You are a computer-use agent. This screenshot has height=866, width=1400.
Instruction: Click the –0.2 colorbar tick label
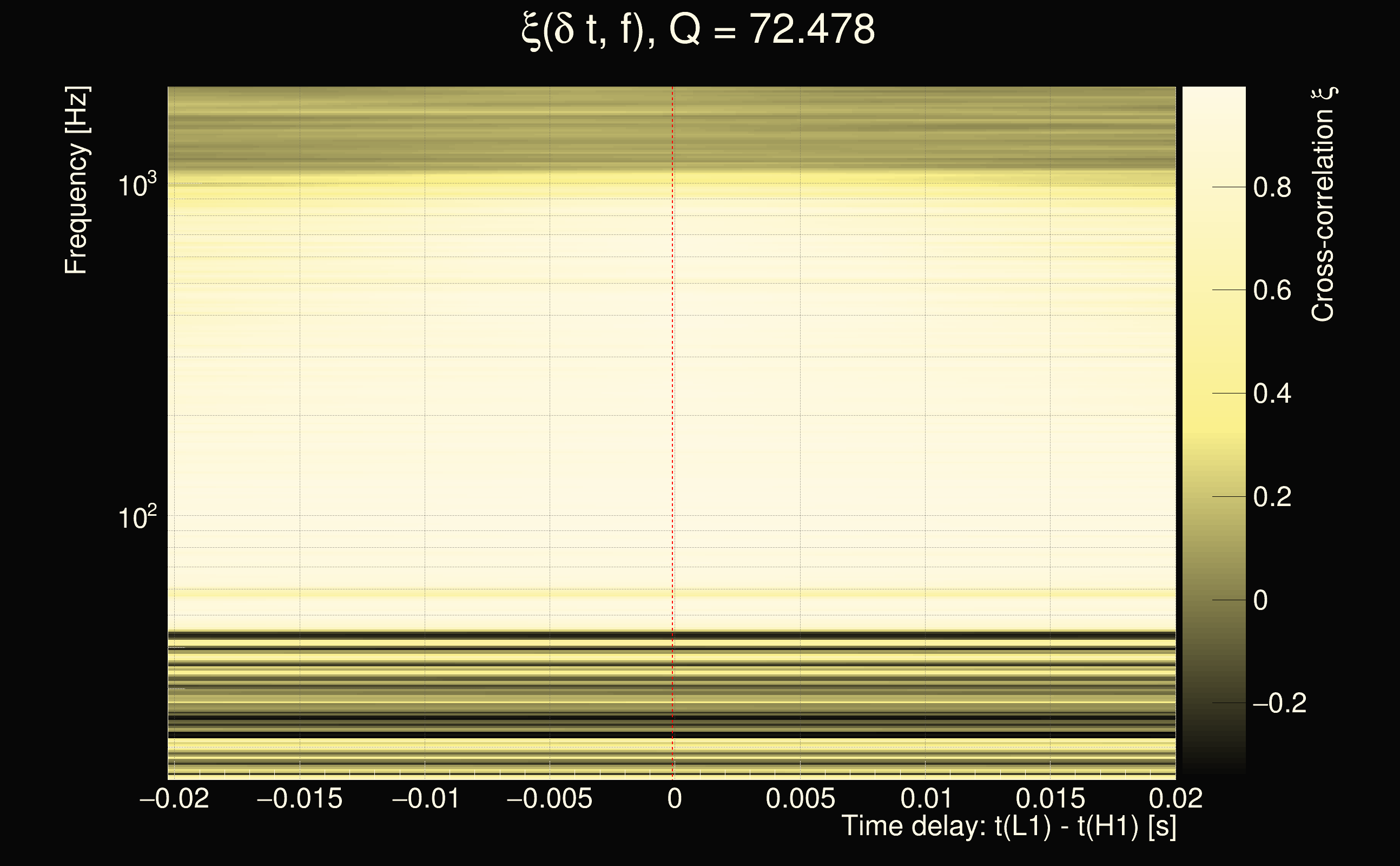(1279, 703)
